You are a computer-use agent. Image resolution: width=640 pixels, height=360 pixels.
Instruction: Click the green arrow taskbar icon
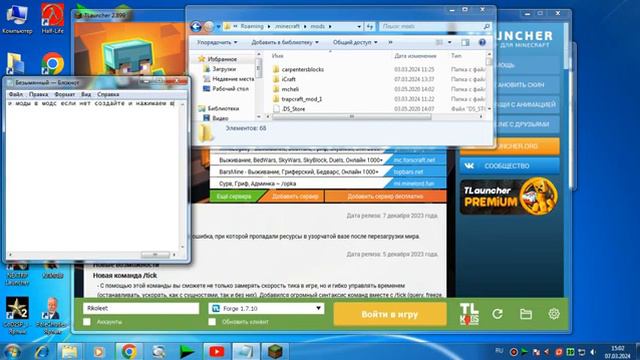[x=187, y=351]
